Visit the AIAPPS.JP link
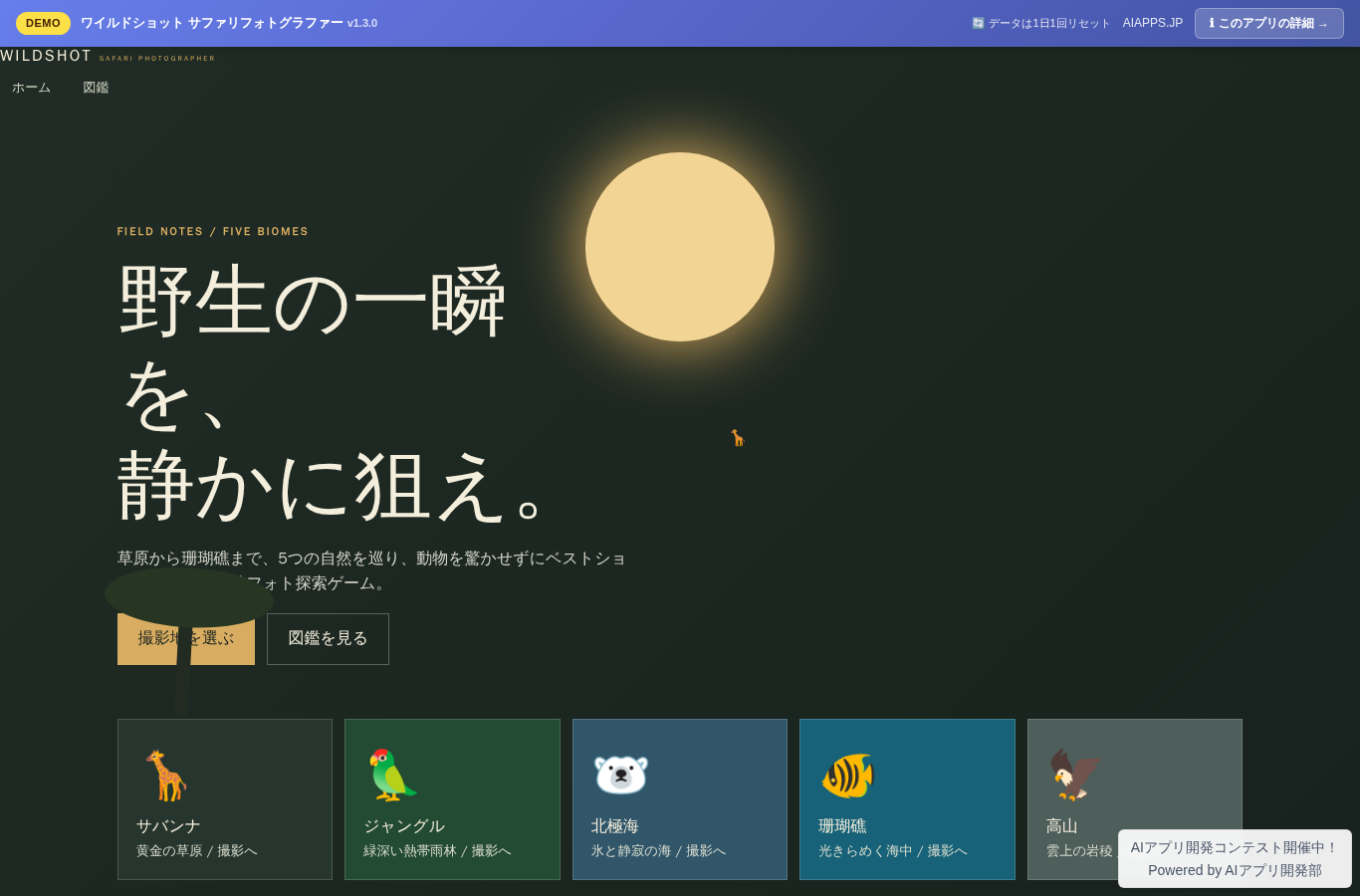1360x896 pixels. tap(1153, 23)
